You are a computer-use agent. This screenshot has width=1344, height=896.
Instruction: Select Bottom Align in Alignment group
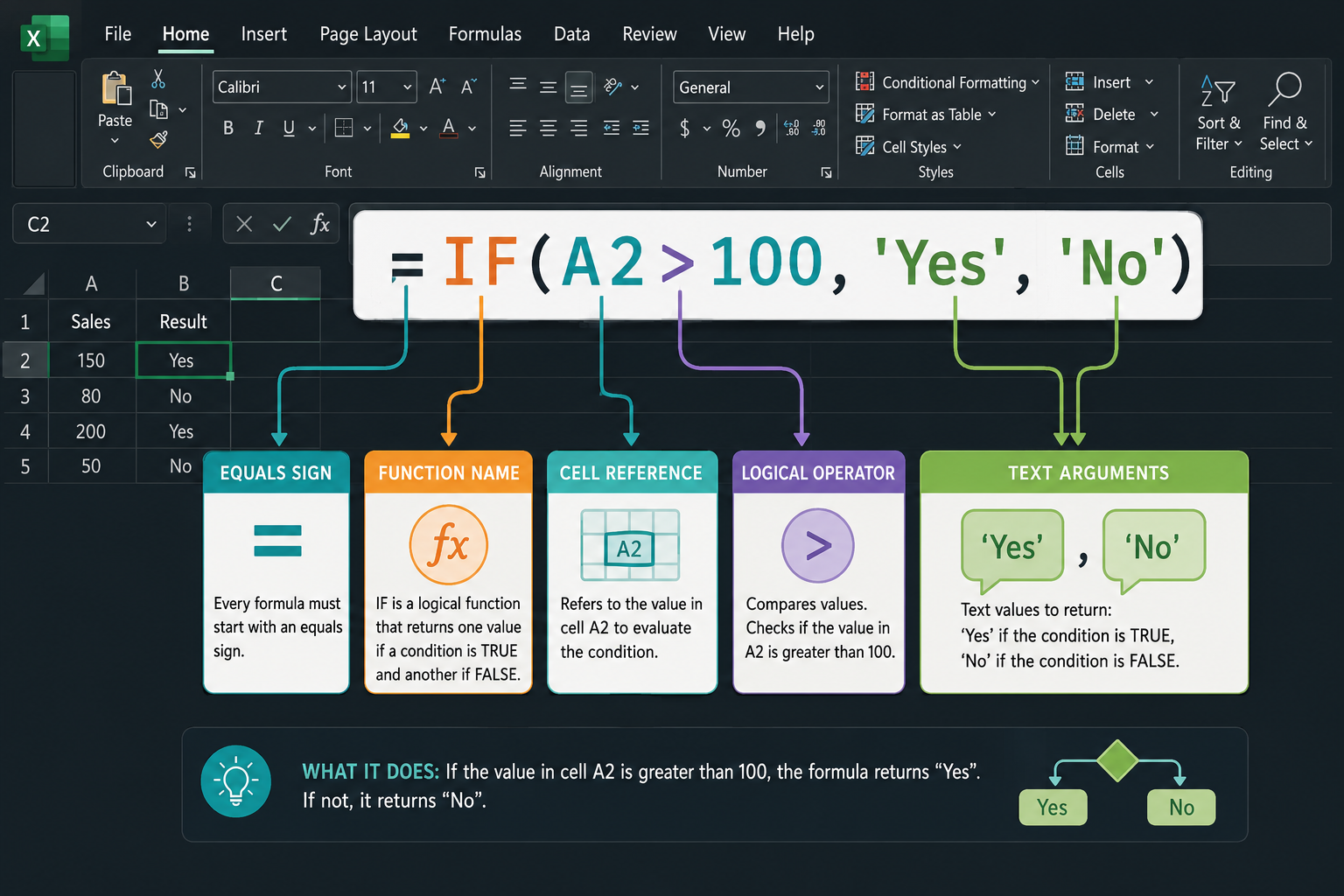578,87
